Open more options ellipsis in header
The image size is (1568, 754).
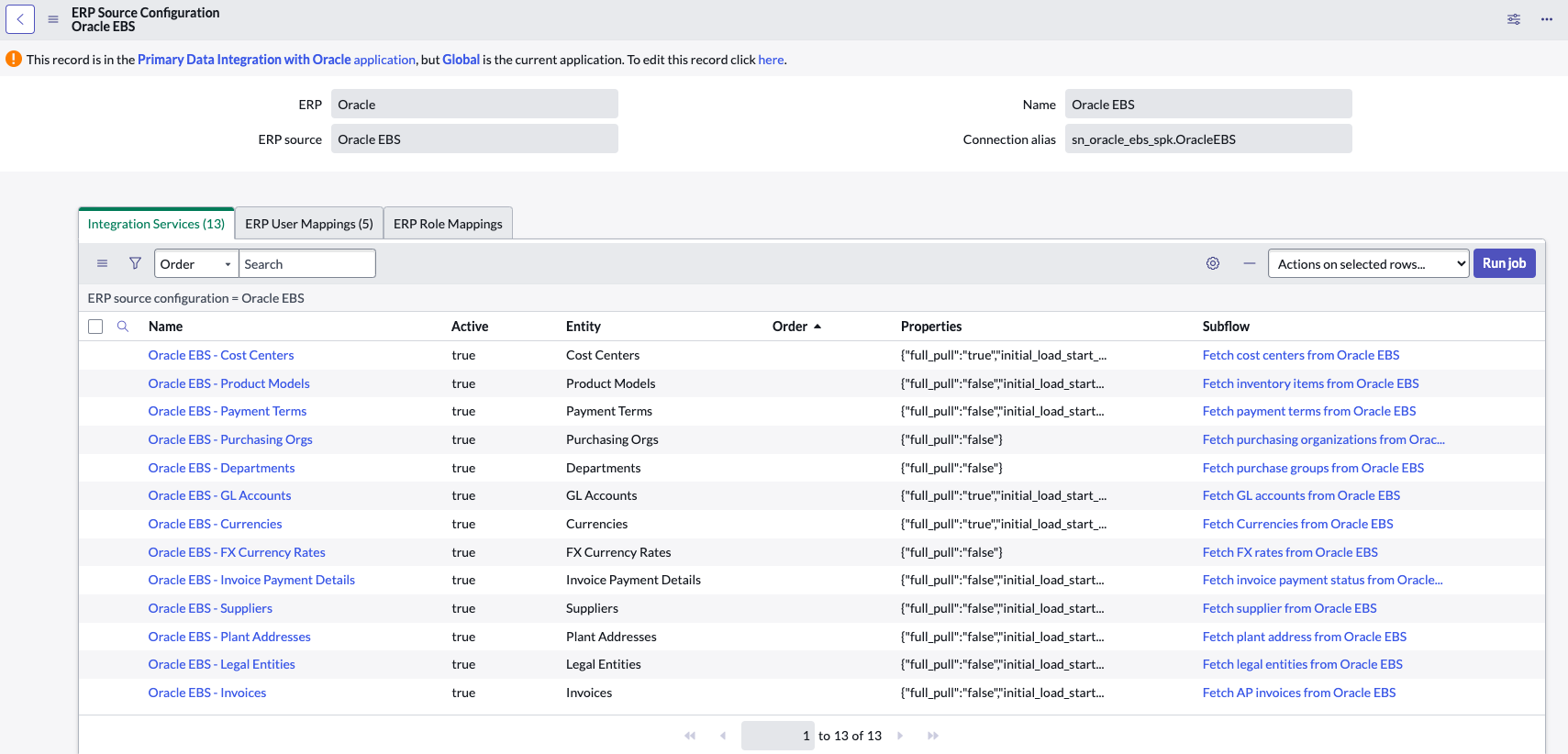click(1547, 19)
